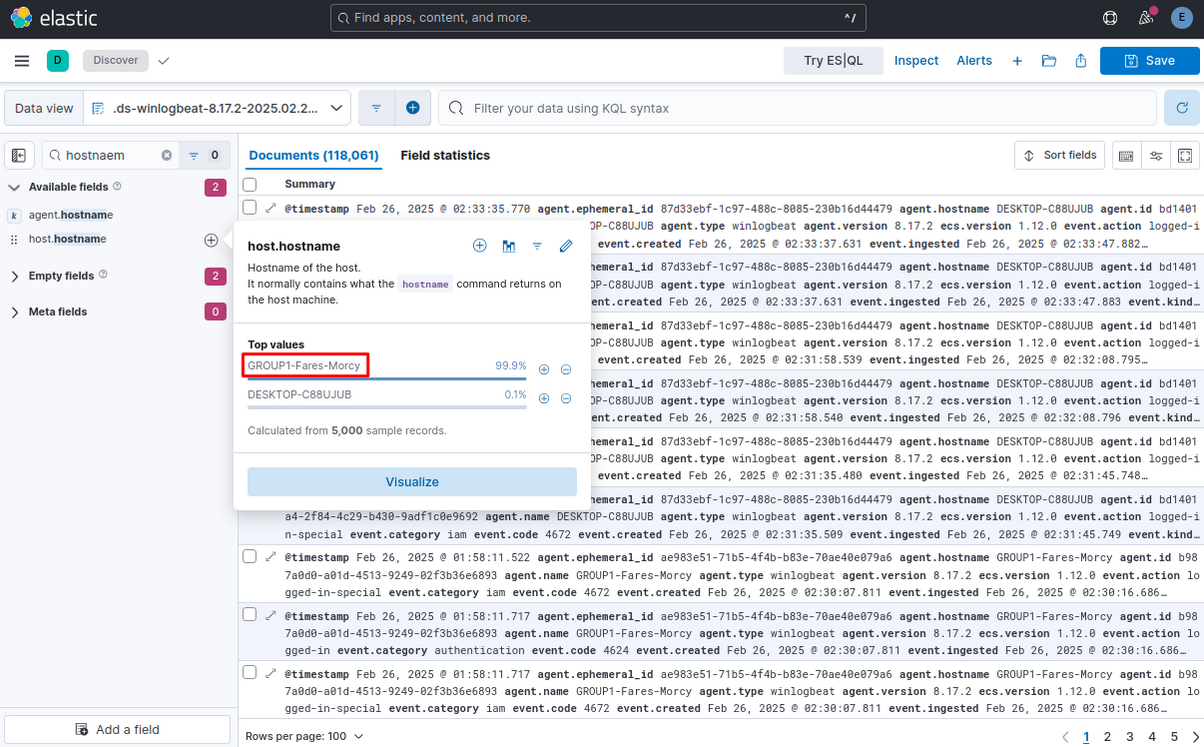The width and height of the screenshot is (1204, 747).
Task: Open the Inspect menu item
Action: click(916, 61)
